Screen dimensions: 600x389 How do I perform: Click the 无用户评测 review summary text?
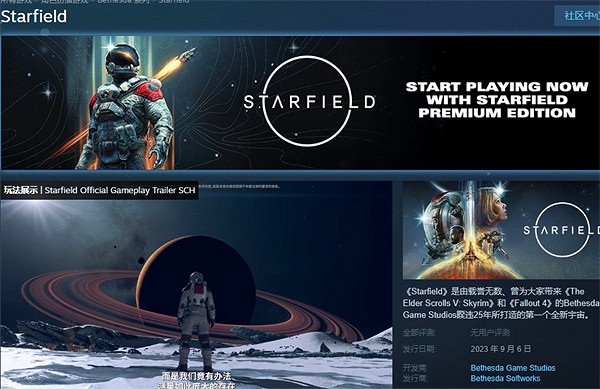[x=490, y=333]
